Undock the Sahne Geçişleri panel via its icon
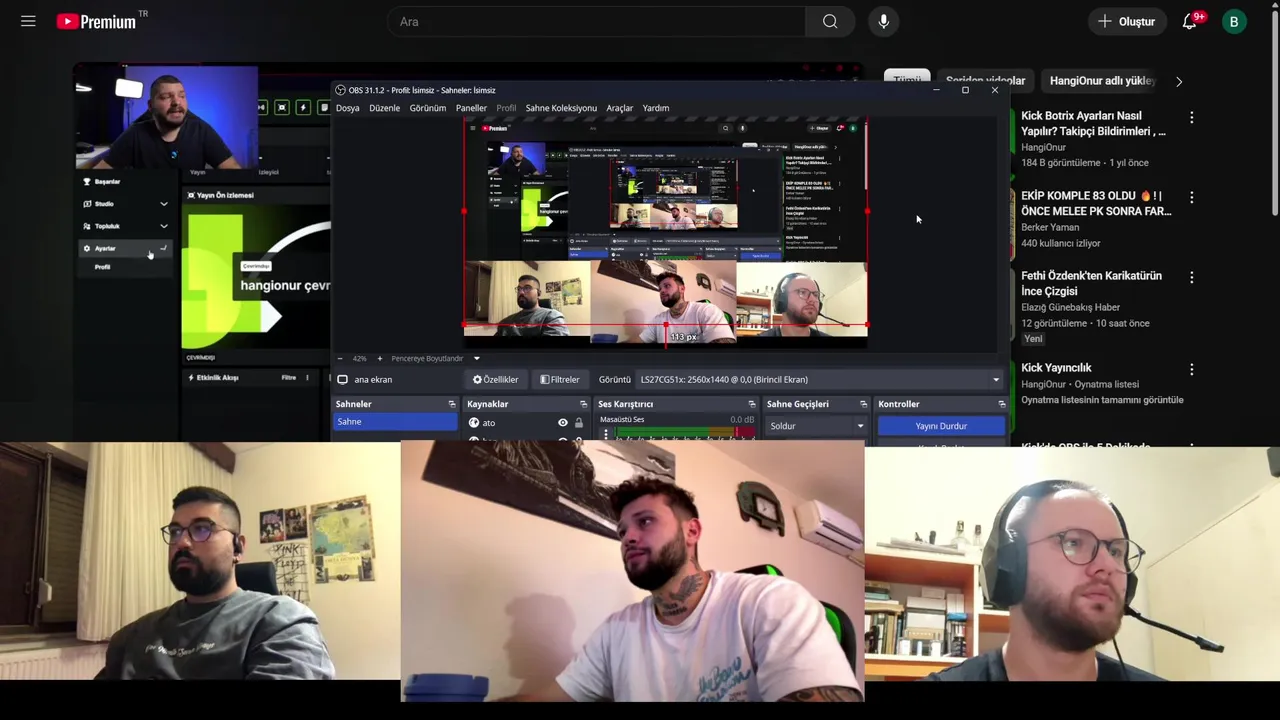Screen dimensions: 1280x720 click(x=863, y=404)
